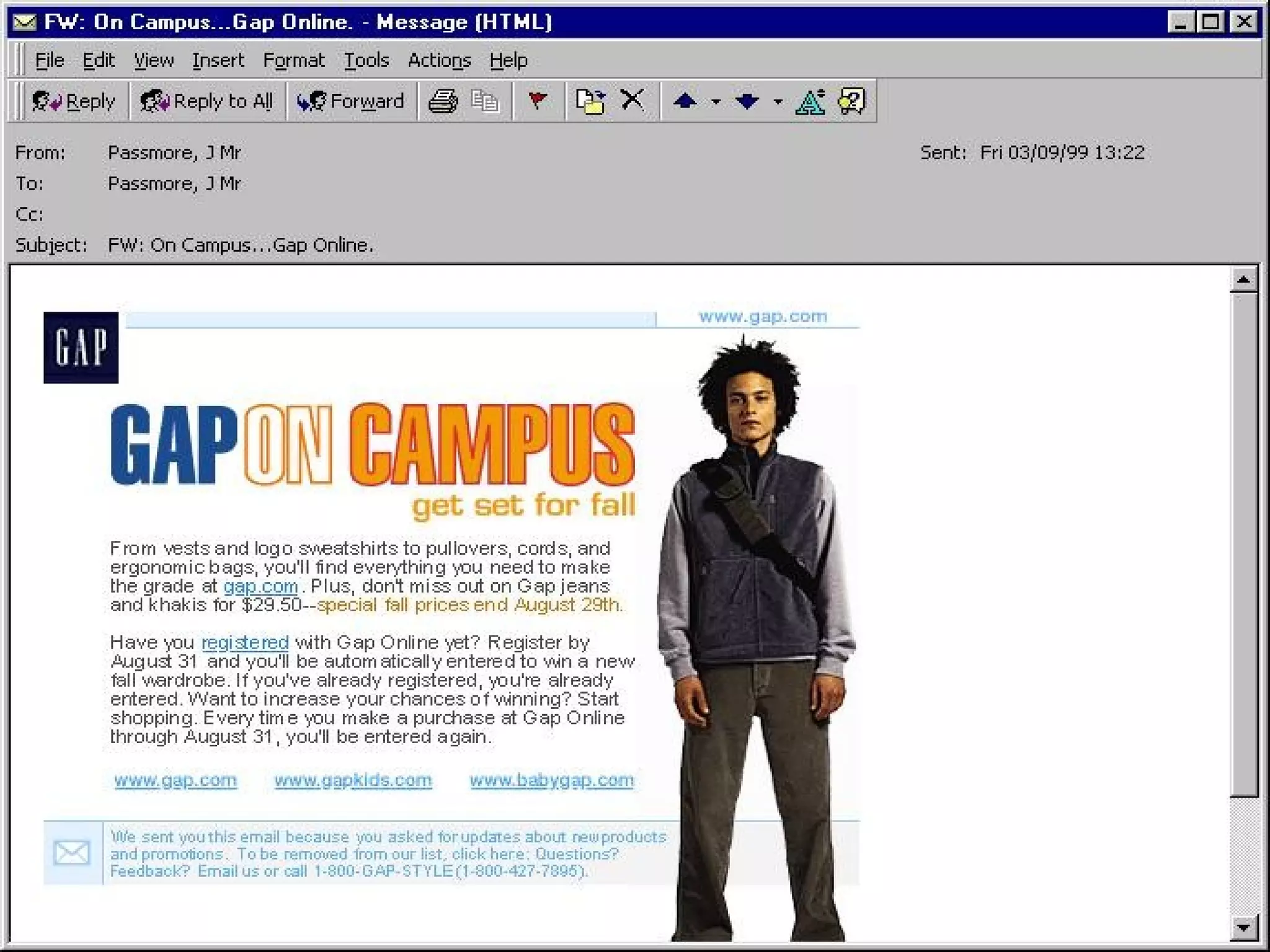Click the Office Assistant help icon
This screenshot has width=1270, height=952.
pyautogui.click(x=851, y=101)
